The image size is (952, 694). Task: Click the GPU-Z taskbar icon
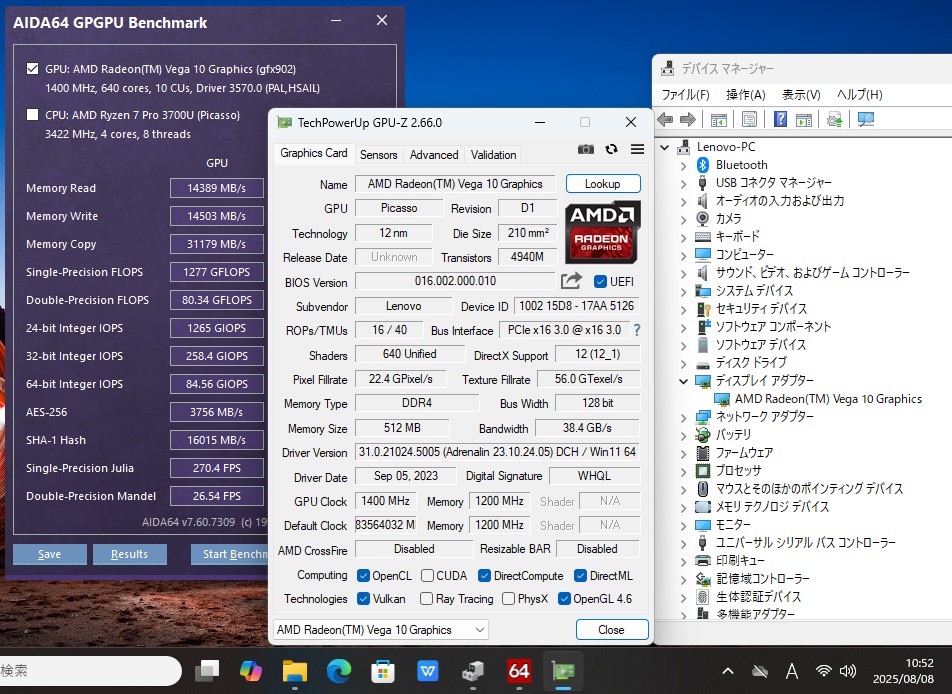coord(563,671)
